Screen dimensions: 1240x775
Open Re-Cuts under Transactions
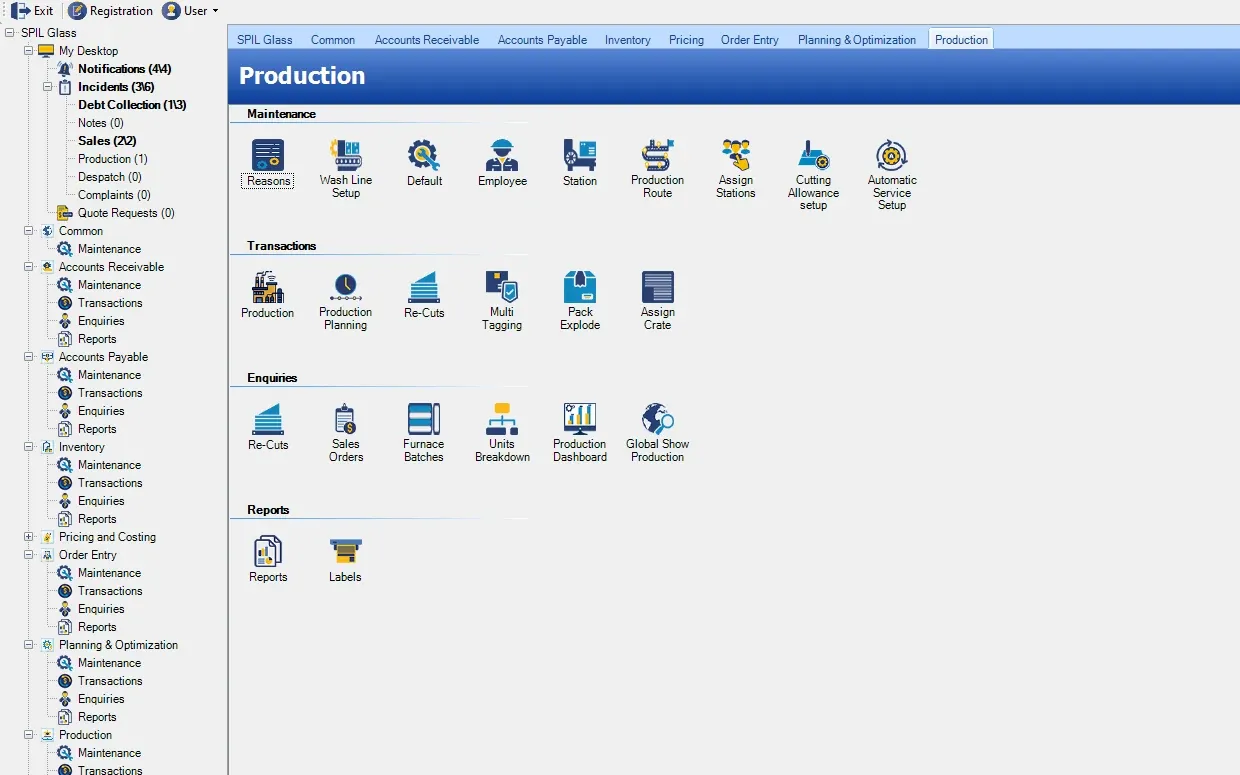(424, 295)
